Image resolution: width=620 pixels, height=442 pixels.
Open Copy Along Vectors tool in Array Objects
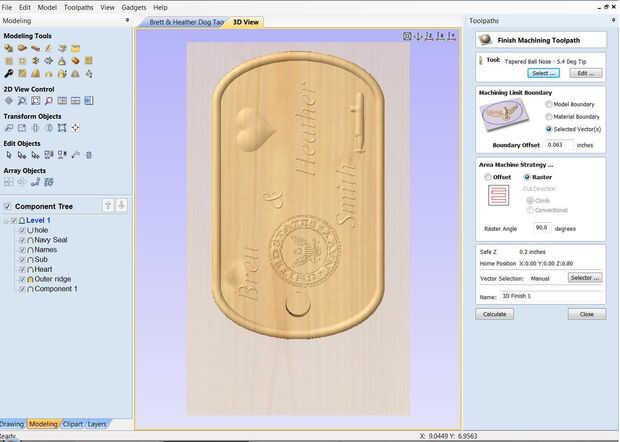(x=35, y=182)
